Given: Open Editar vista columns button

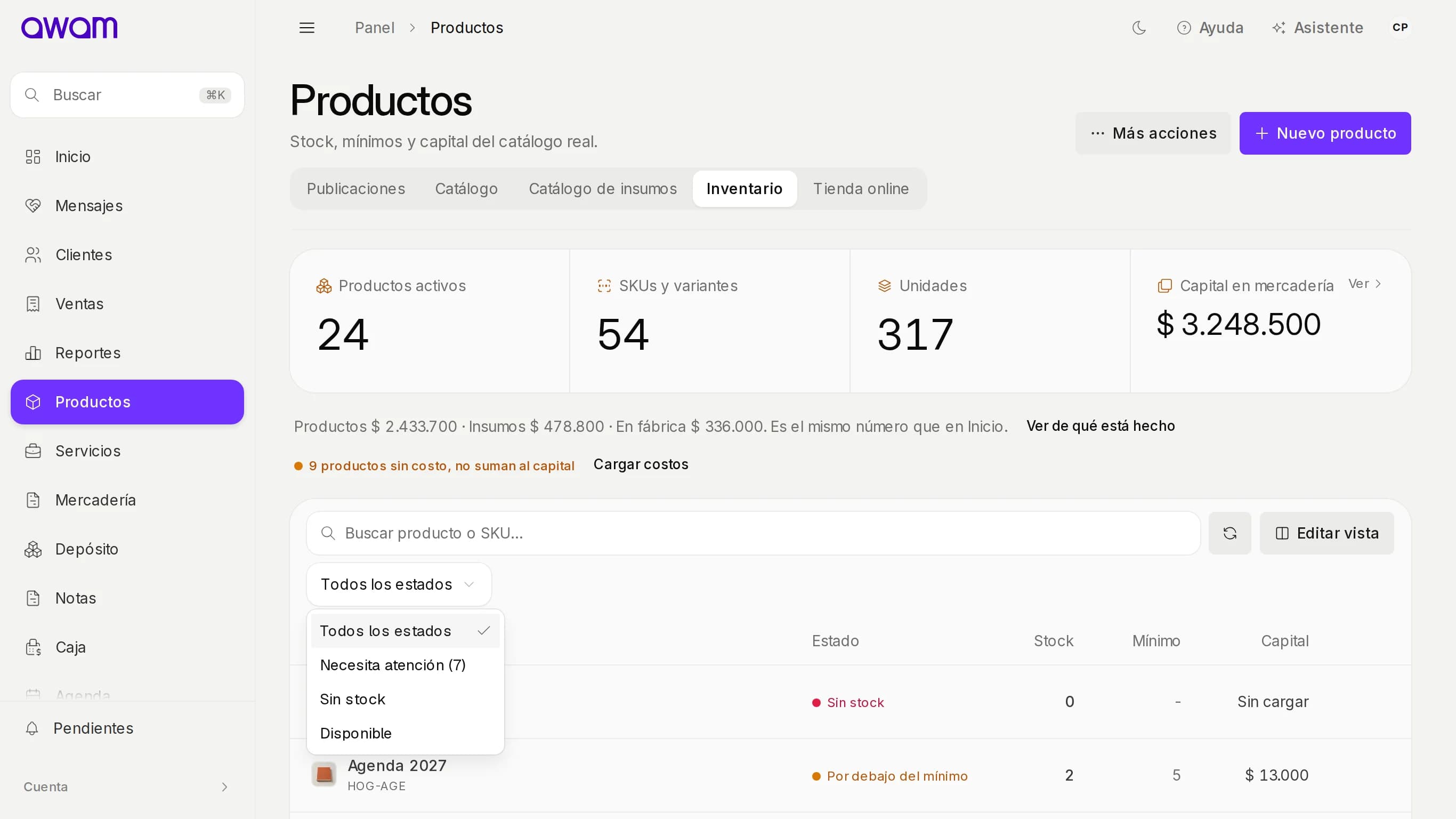Looking at the screenshot, I should pos(1326,533).
